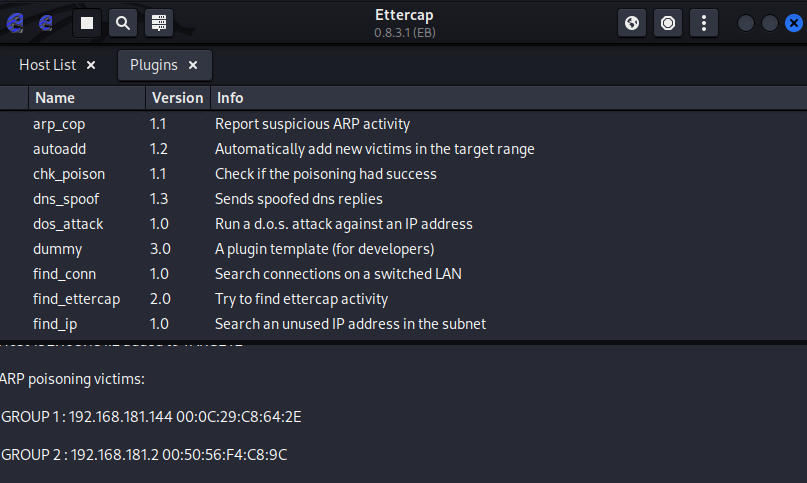
Task: Open the Ettercap three-dot menu
Action: pyautogui.click(x=703, y=22)
